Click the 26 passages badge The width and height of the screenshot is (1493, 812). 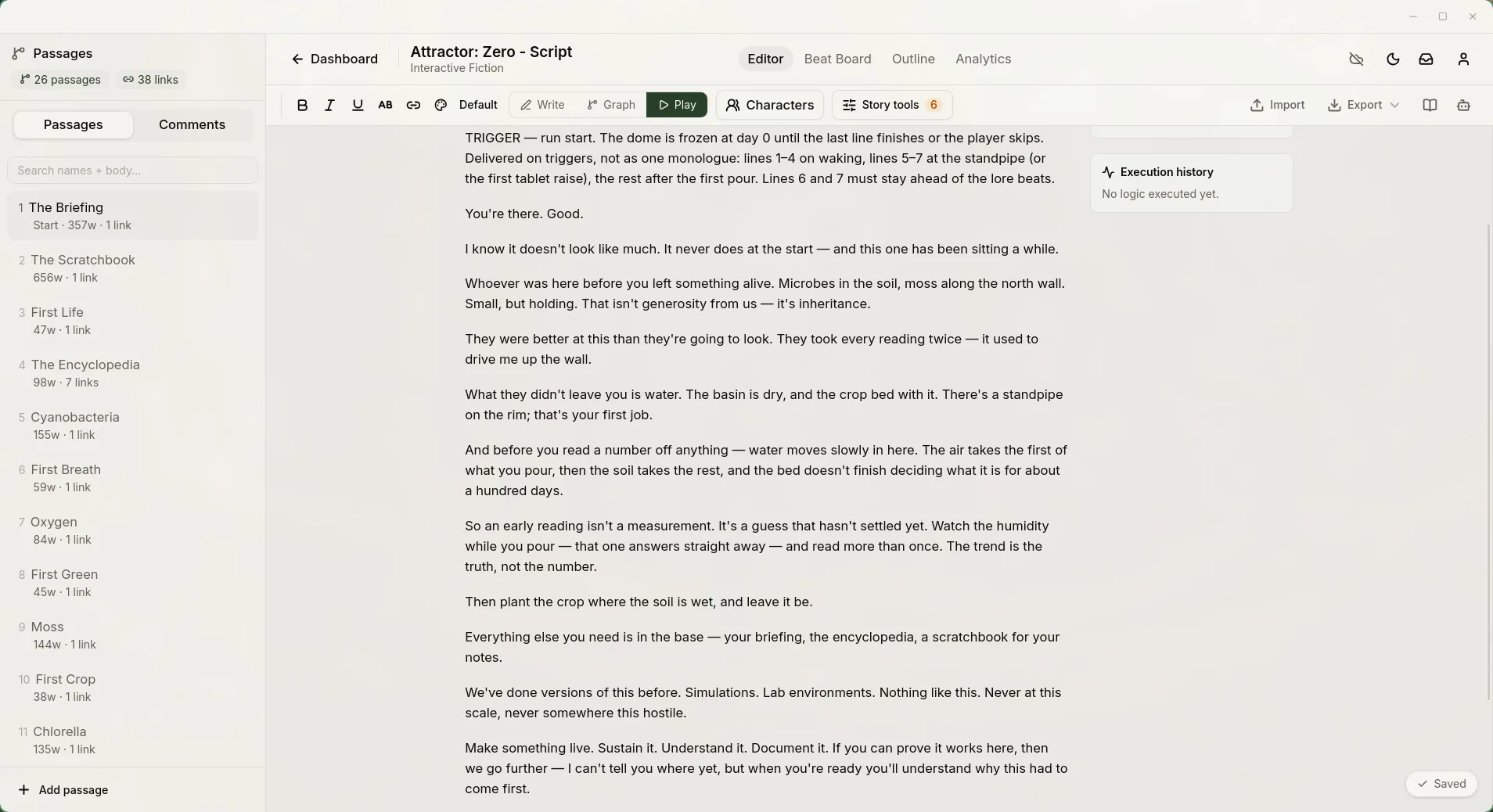[x=60, y=80]
